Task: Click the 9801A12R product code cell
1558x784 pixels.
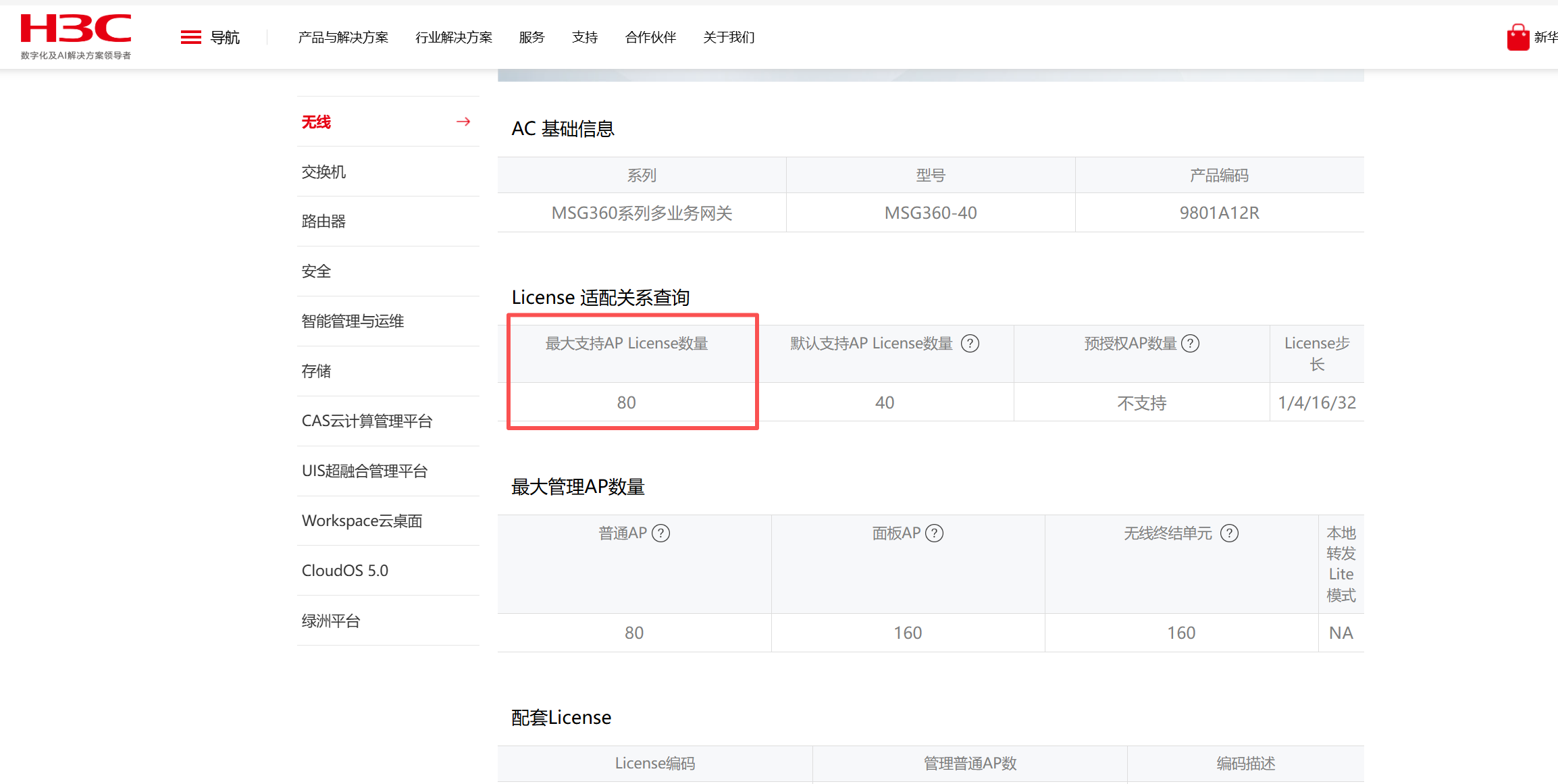Action: (1219, 213)
